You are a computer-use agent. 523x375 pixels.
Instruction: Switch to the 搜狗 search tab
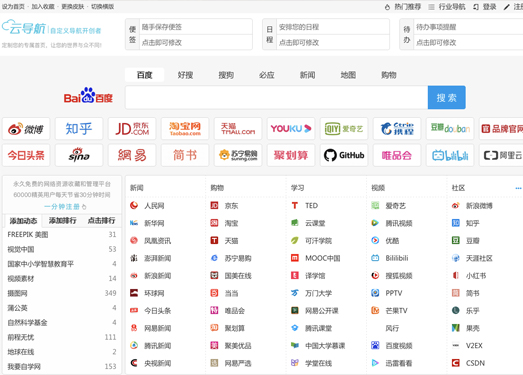coord(226,75)
